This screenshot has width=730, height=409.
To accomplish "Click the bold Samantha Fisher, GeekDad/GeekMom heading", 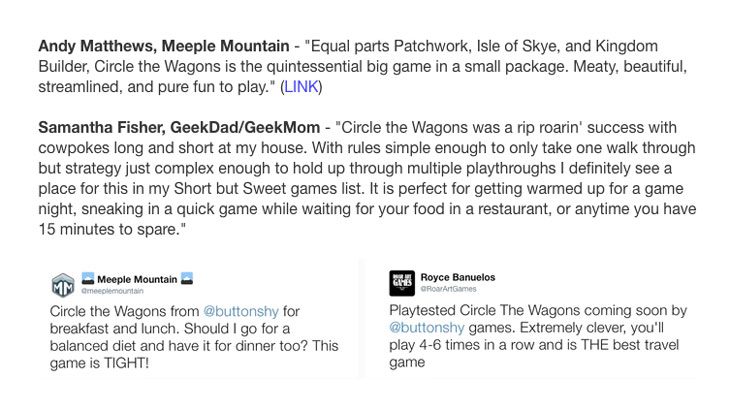I will point(179,127).
